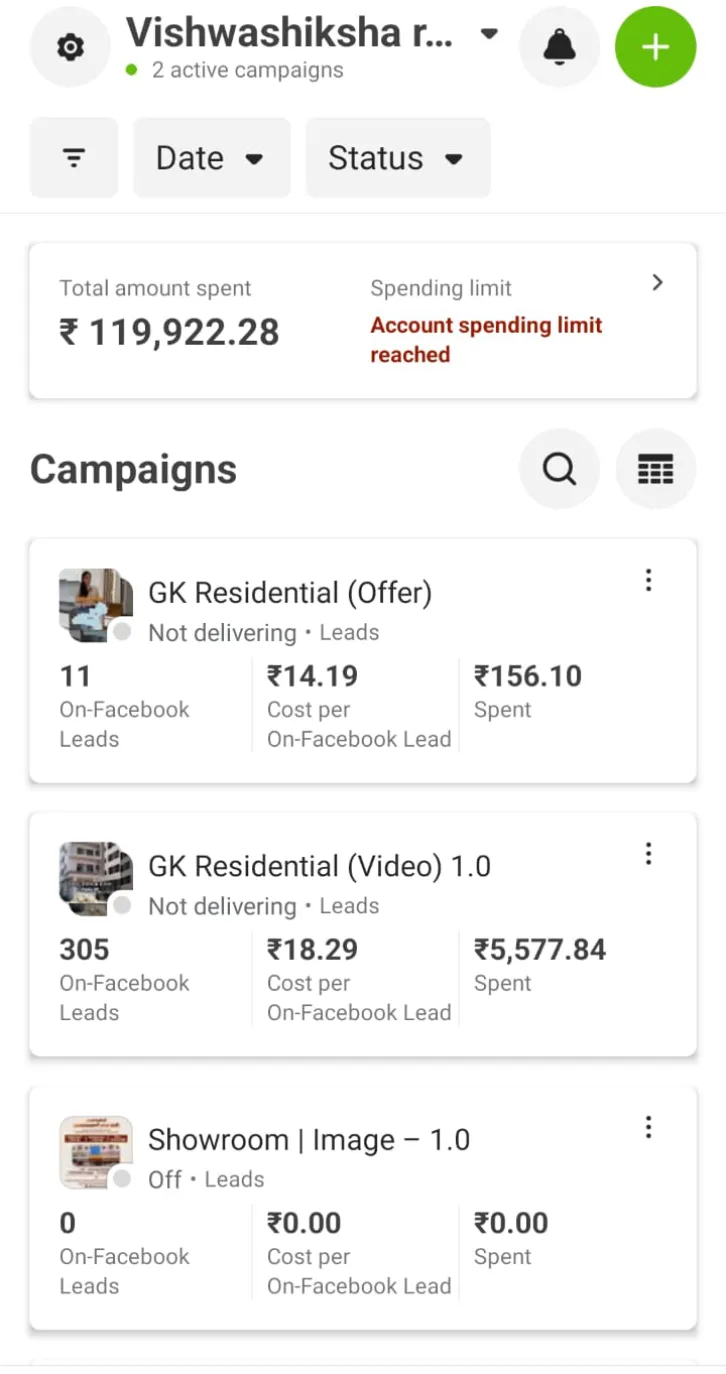Switch account via Vishwashiksha dropdown arrow
The width and height of the screenshot is (726, 1374).
(x=489, y=34)
